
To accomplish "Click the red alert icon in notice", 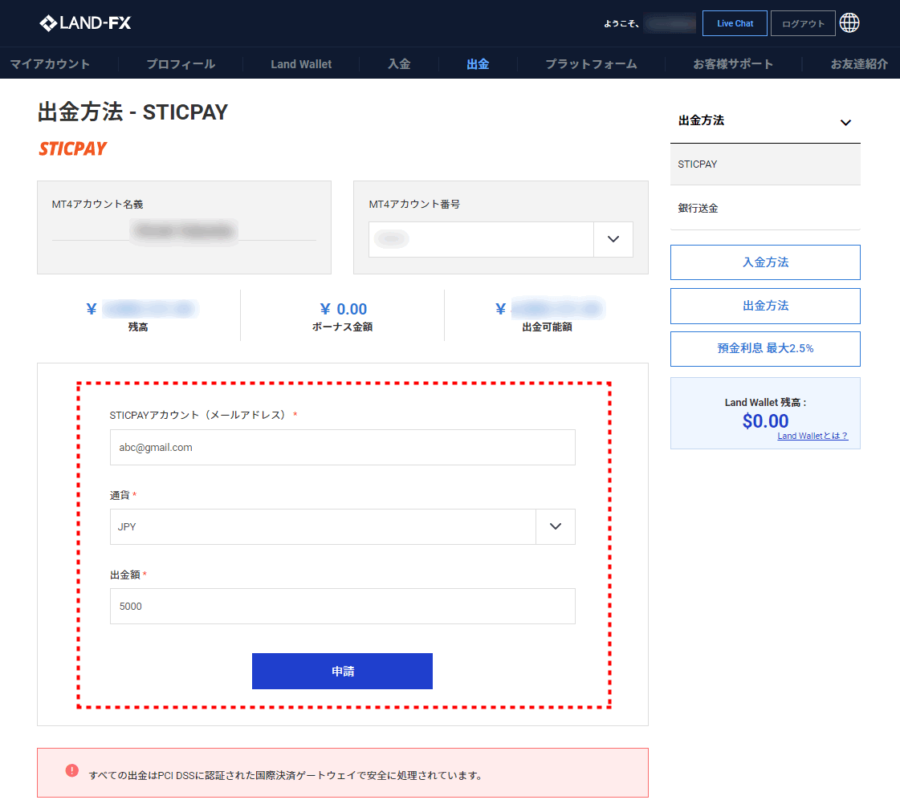I will [x=72, y=770].
